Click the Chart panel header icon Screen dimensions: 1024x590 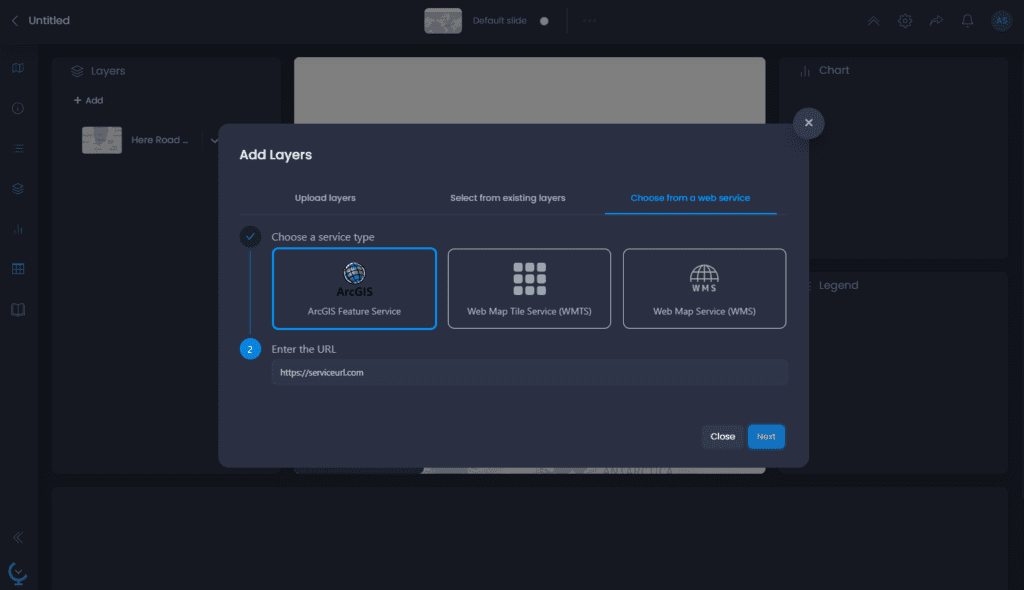point(805,71)
